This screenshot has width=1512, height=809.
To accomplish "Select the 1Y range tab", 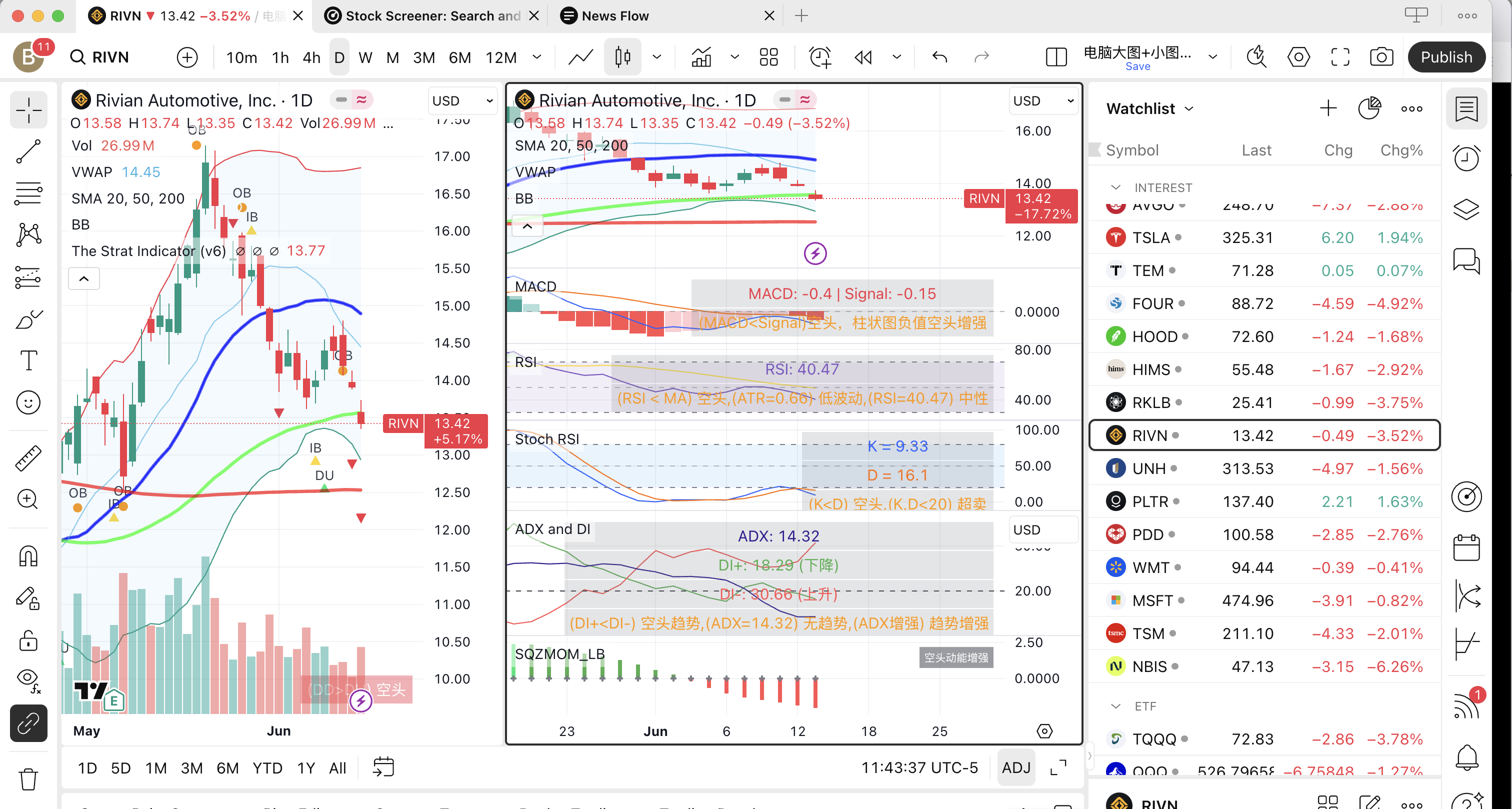I will pos(305,767).
